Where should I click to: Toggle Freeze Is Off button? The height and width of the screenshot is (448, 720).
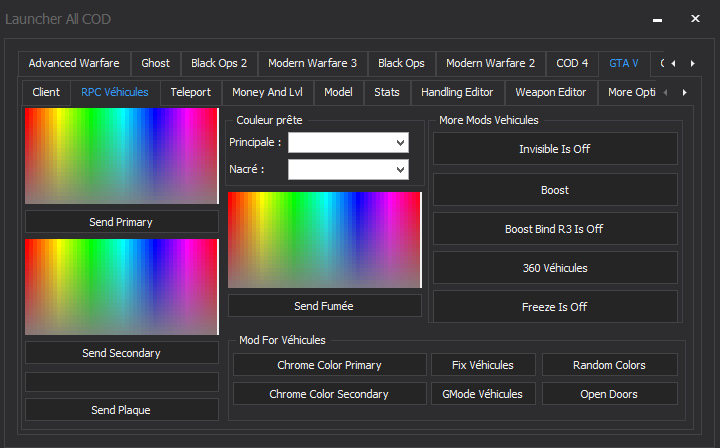pyautogui.click(x=555, y=307)
